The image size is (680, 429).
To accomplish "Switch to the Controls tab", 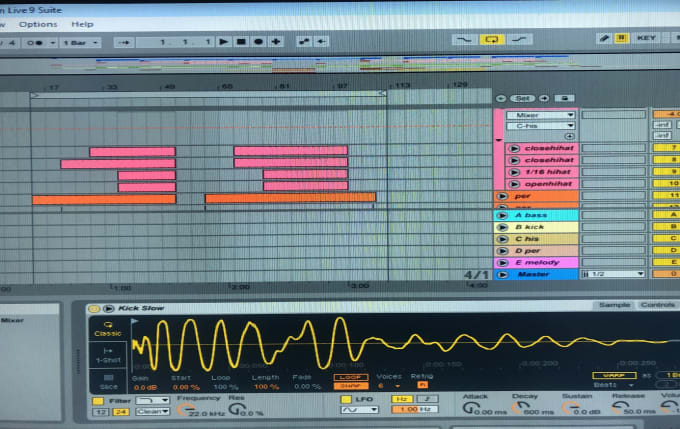I will click(657, 305).
